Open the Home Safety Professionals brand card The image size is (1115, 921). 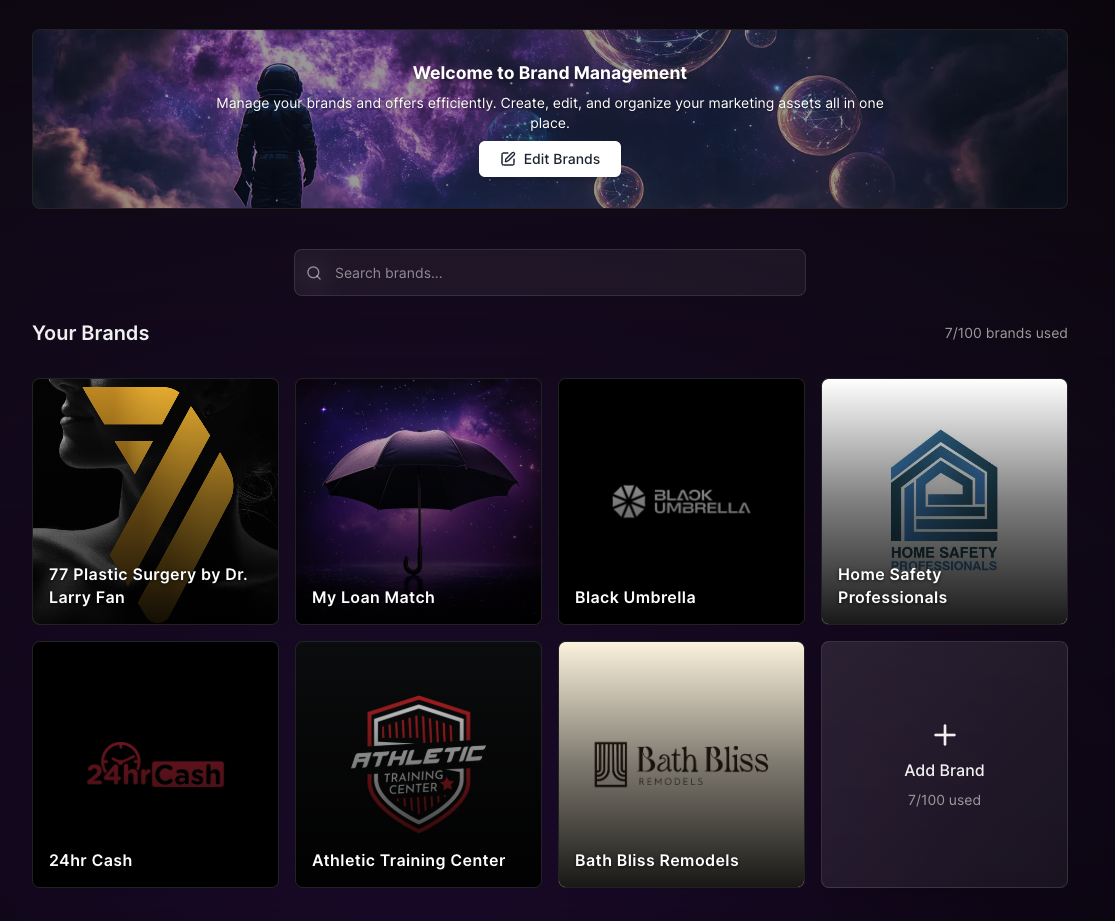944,501
